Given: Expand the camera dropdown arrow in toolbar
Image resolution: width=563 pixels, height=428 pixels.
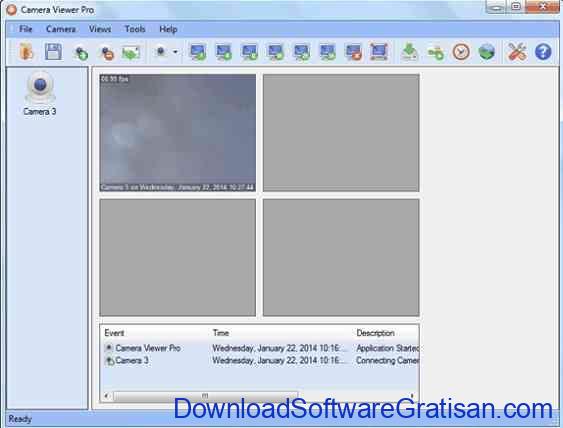Looking at the screenshot, I should point(175,52).
